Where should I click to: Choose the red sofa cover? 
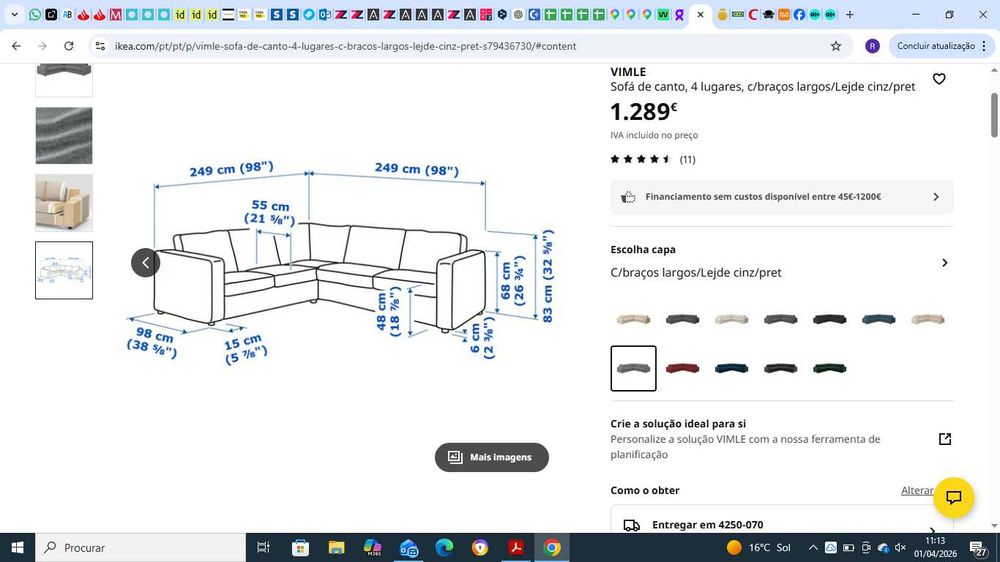click(682, 368)
